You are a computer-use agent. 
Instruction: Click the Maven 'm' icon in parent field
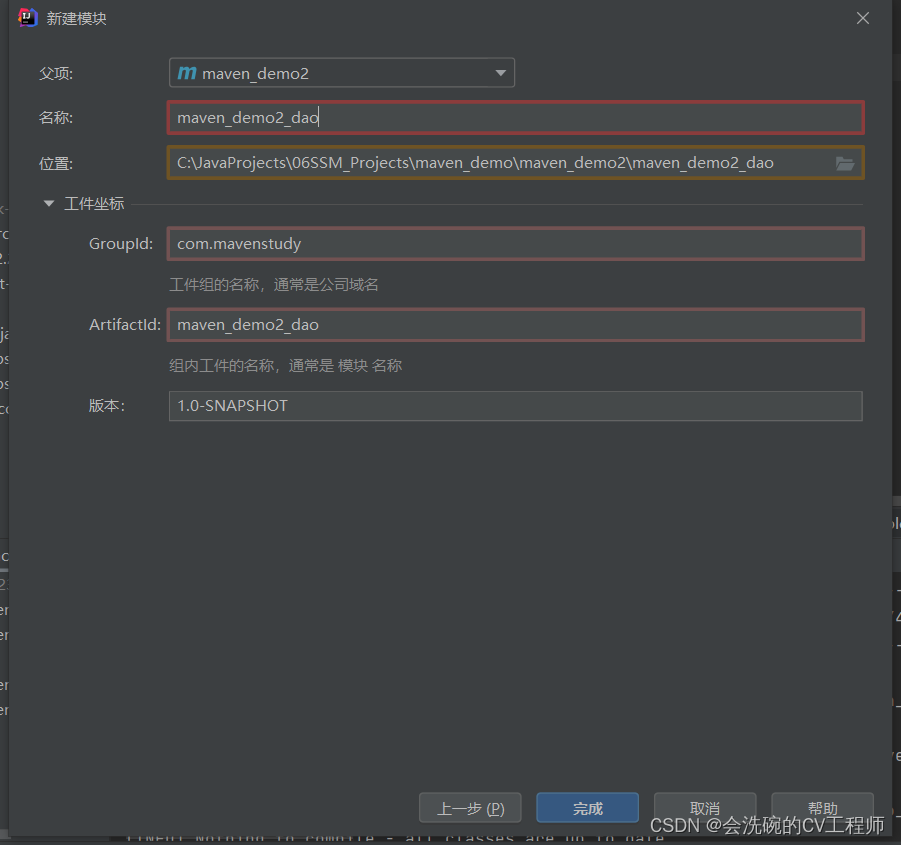coord(187,73)
